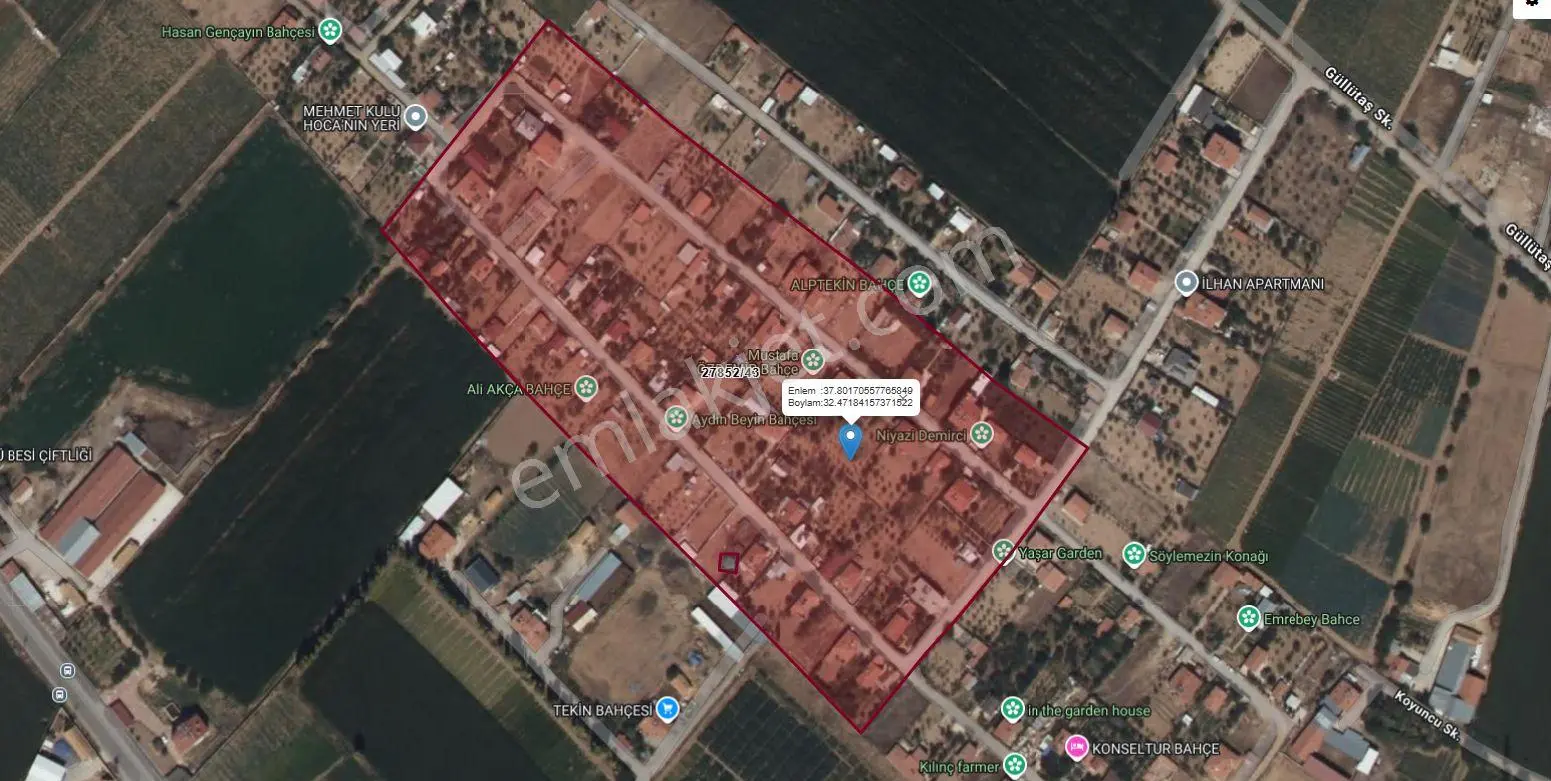Viewport: 1551px width, 781px height.
Task: Select the Söylemezin Konağı marker icon
Action: coord(1134,554)
